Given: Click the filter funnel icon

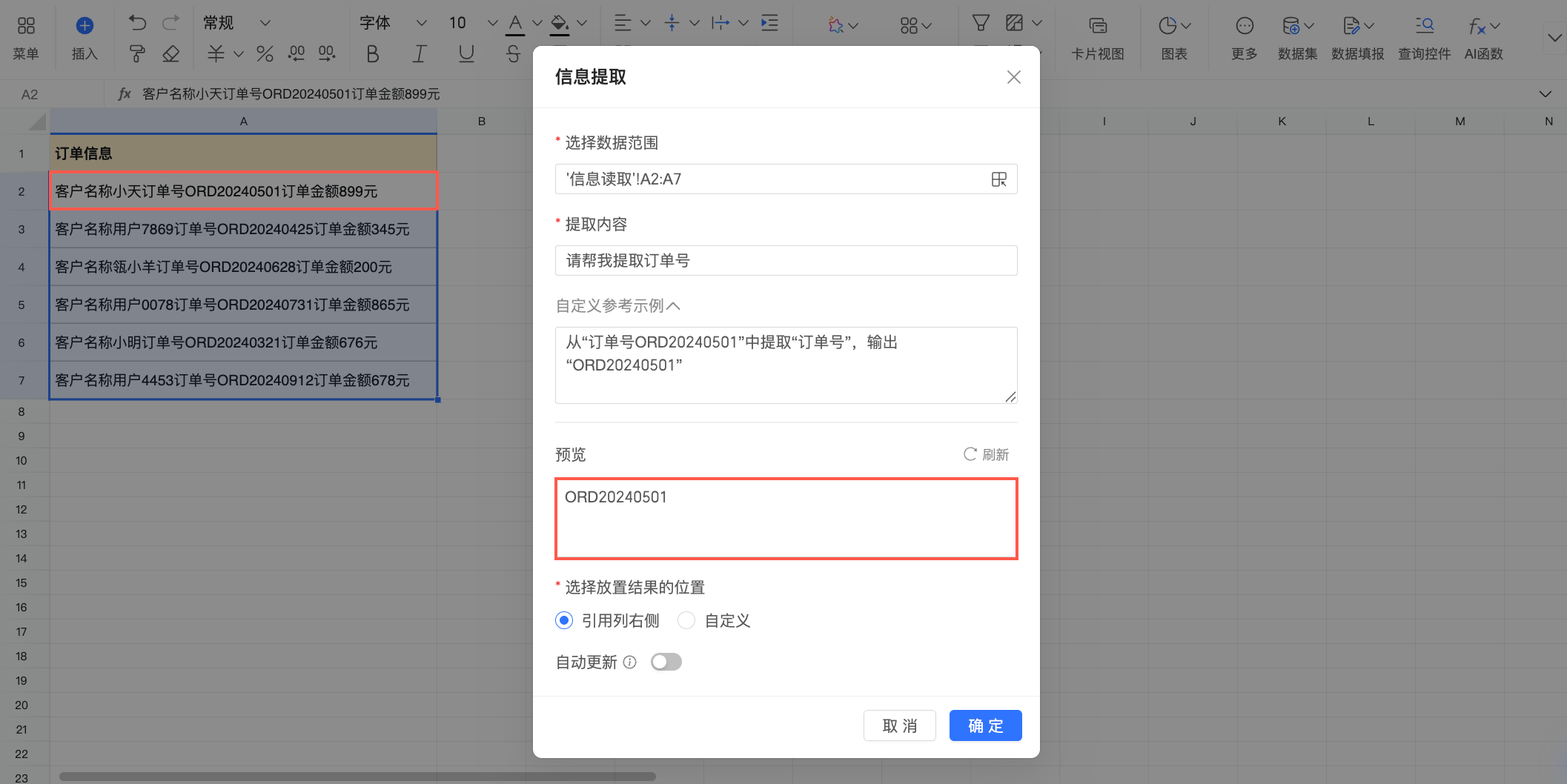Looking at the screenshot, I should [981, 23].
